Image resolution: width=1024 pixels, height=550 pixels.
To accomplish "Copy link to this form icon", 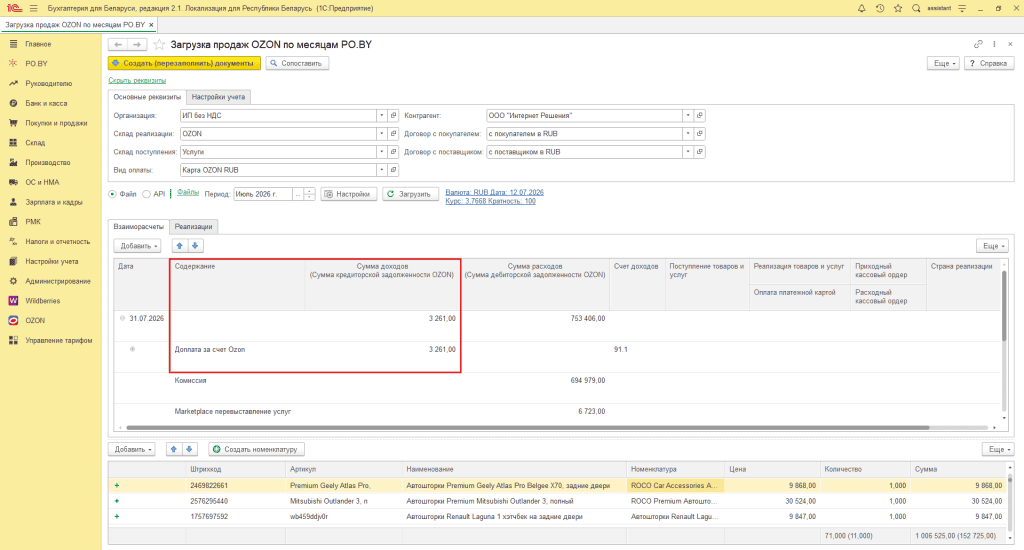I will pyautogui.click(x=978, y=44).
